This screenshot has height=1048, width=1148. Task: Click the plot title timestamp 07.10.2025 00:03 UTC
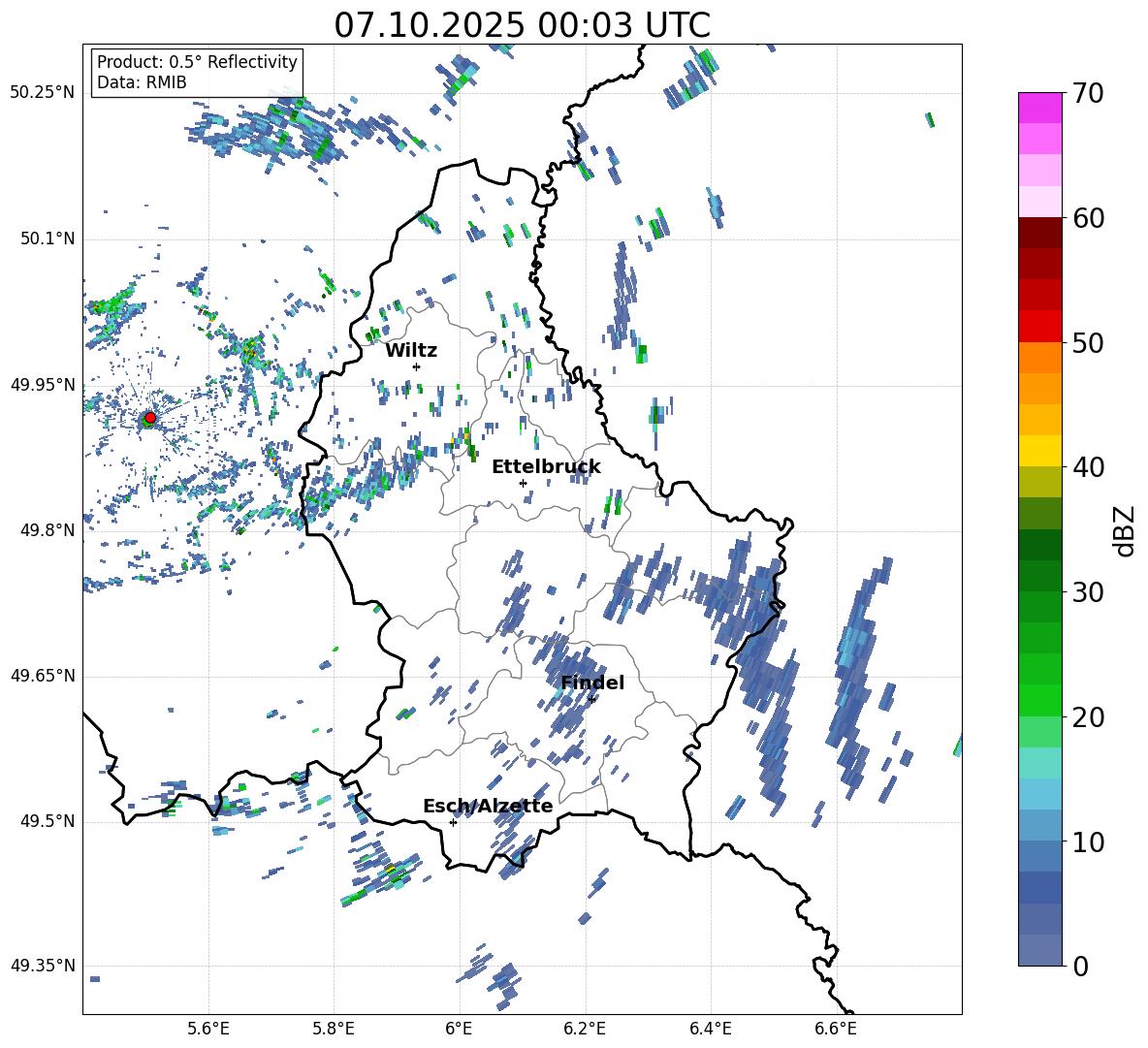[522, 25]
